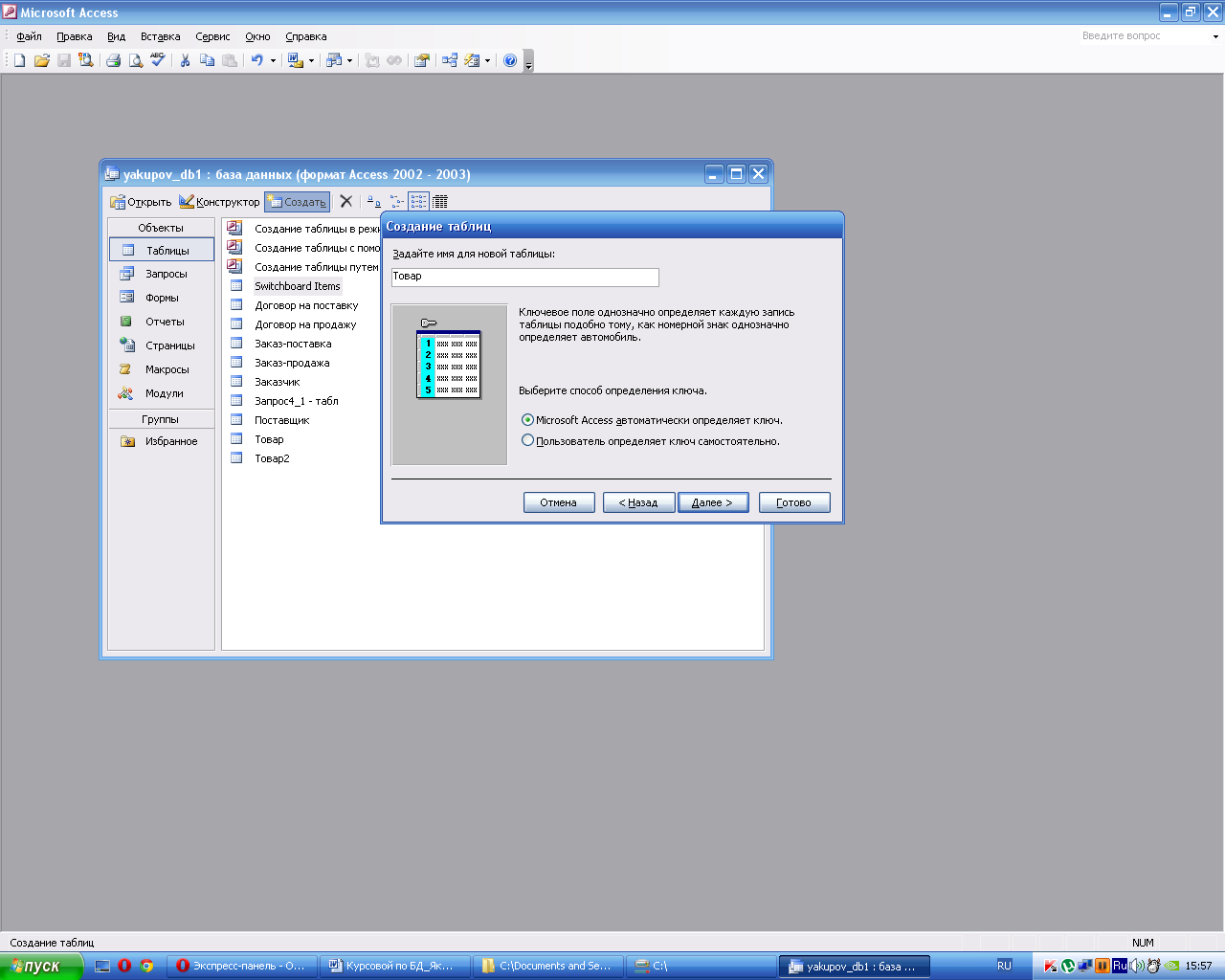This screenshot has height=980, width=1225.
Task: Click the table name field containing Товар
Action: click(525, 277)
